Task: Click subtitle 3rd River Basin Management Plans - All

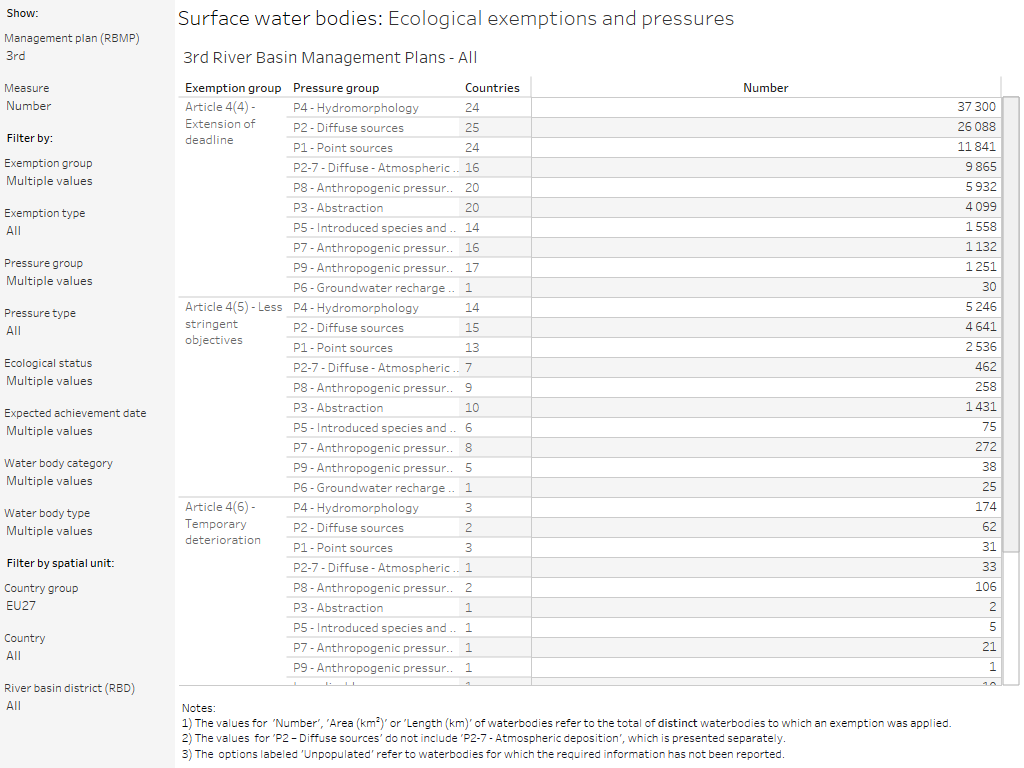Action: 330,57
